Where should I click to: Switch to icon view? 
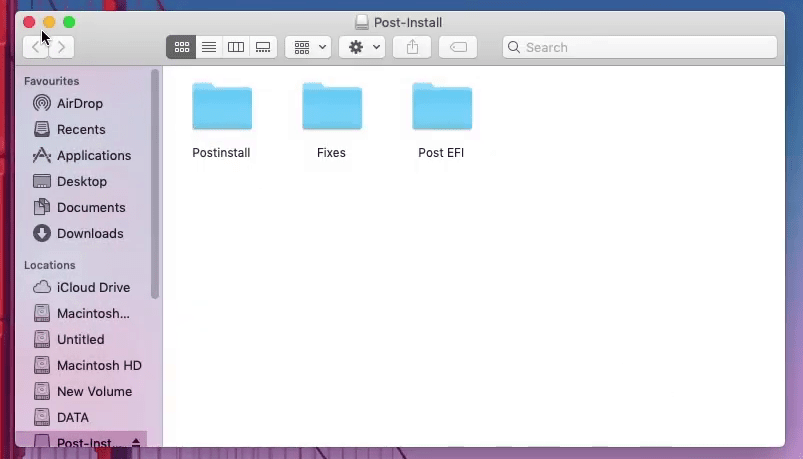[x=181, y=47]
